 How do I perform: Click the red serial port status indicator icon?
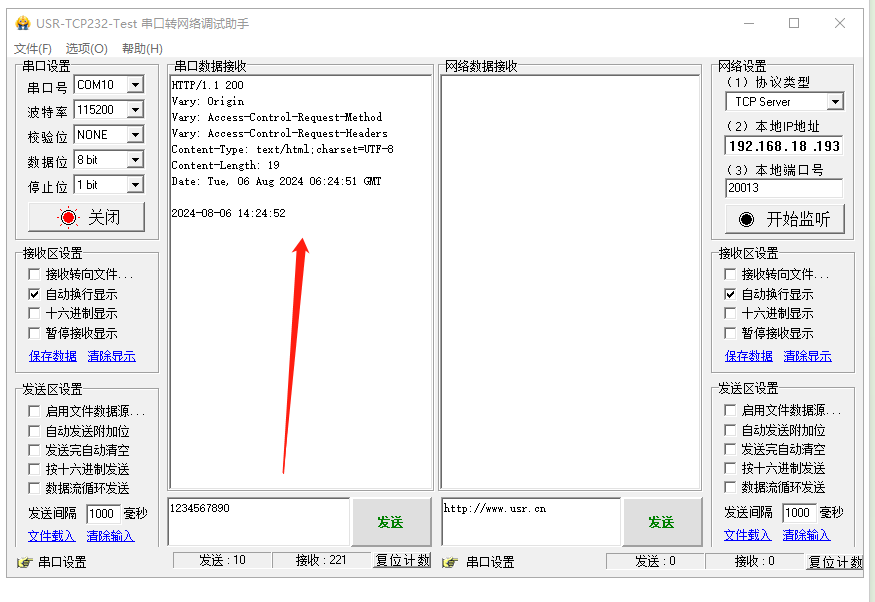[69, 217]
